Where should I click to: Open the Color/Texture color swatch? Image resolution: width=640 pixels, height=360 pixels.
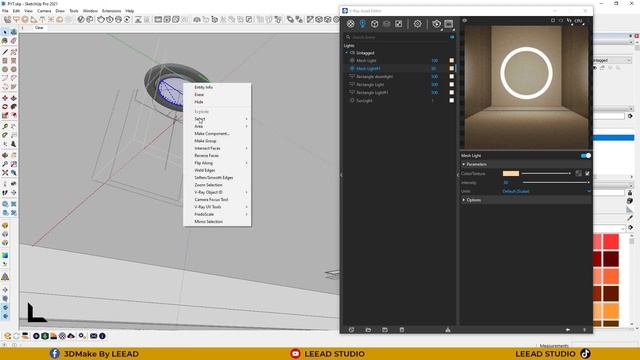click(511, 173)
